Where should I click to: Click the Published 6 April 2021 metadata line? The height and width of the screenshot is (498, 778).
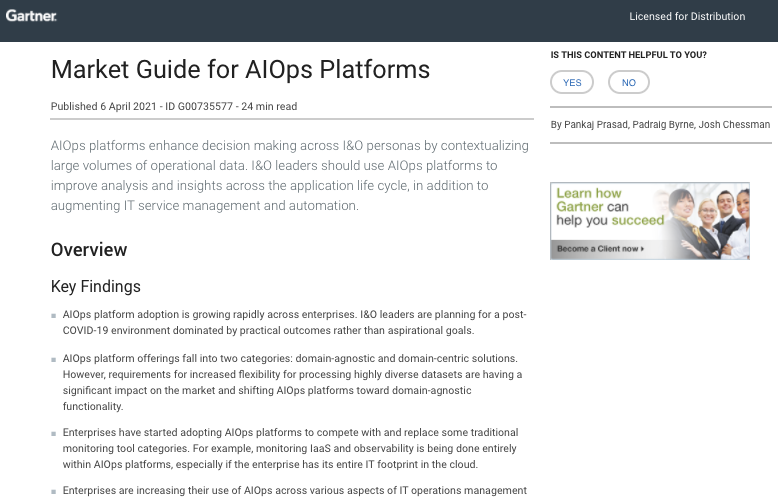tap(174, 106)
